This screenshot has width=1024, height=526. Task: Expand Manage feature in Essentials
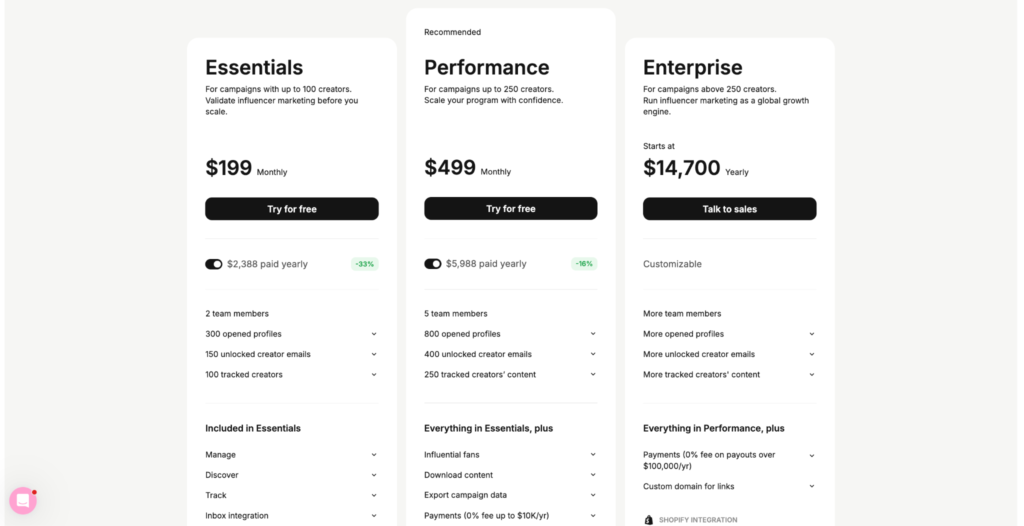[x=374, y=455]
